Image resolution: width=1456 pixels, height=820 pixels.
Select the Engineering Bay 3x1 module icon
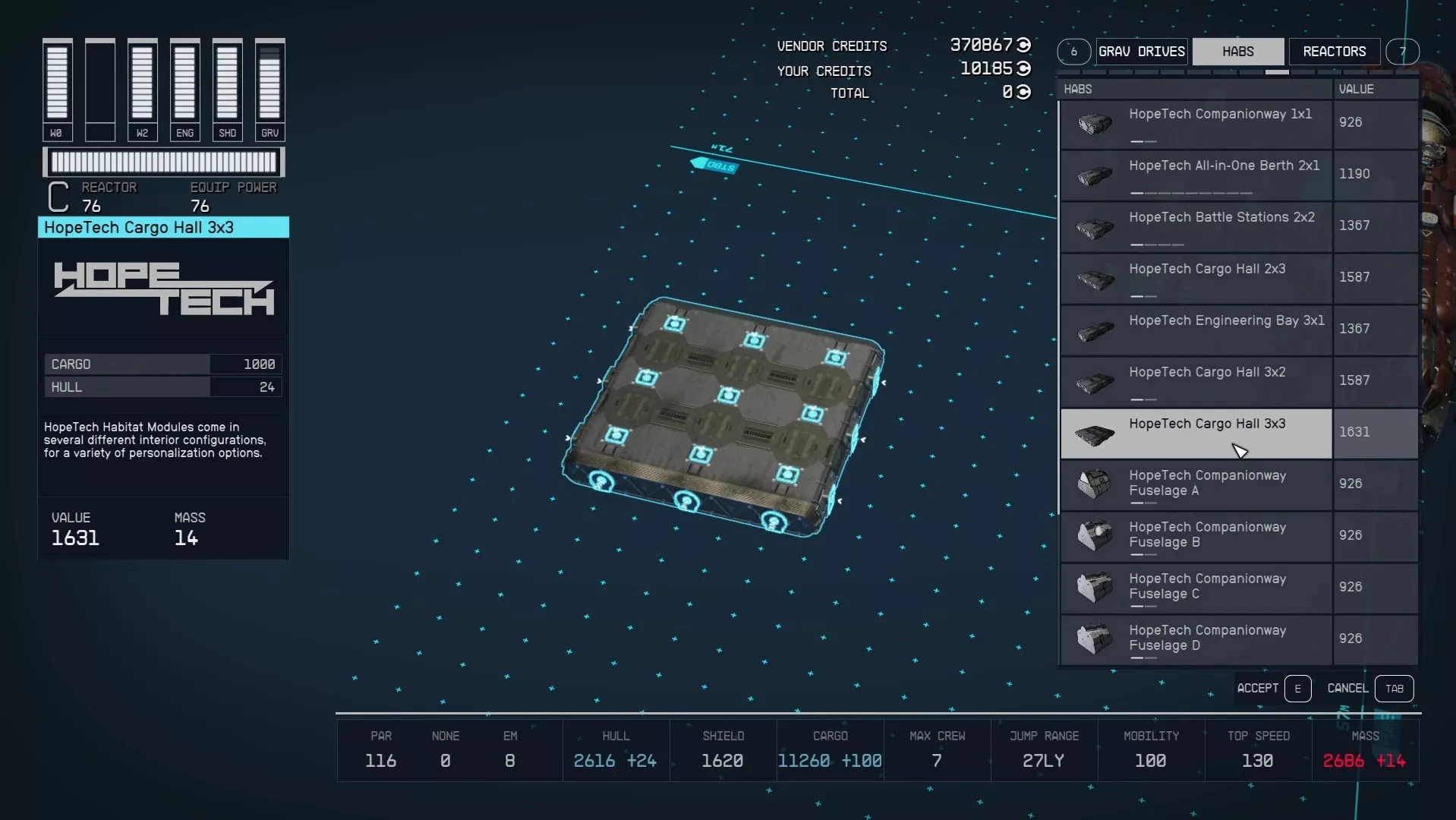point(1095,330)
